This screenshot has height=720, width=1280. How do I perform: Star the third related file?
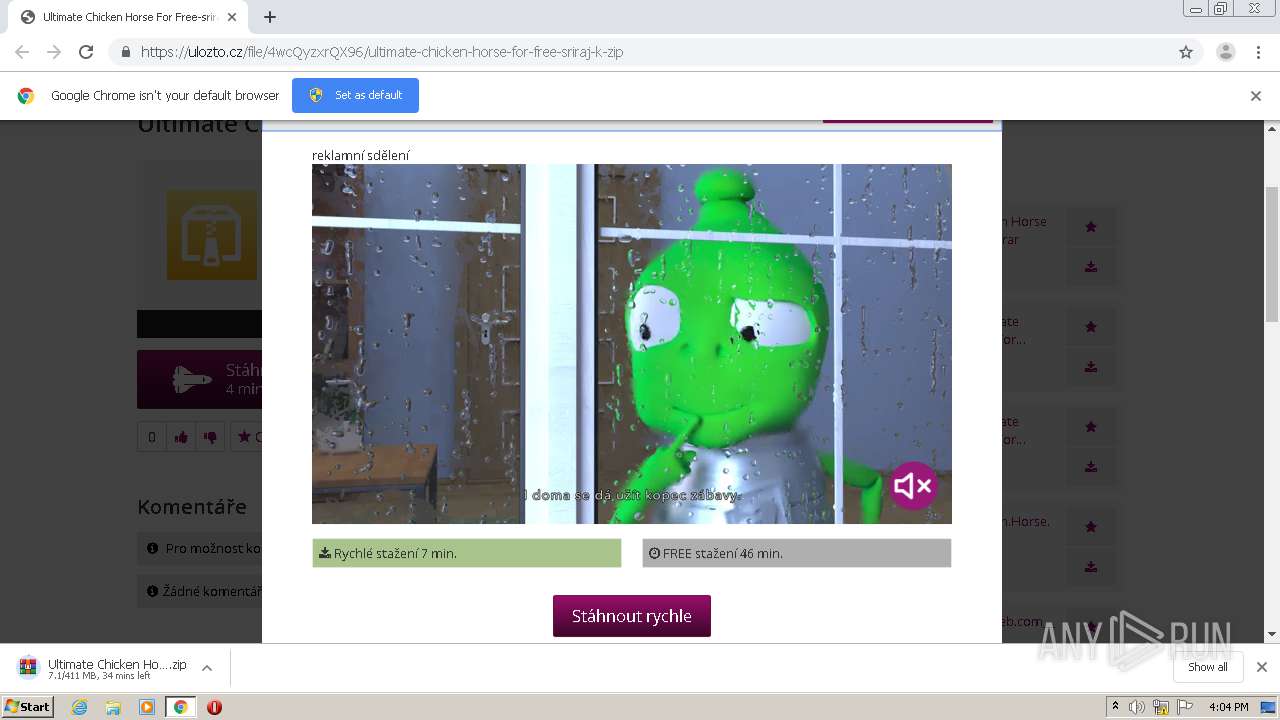tap(1091, 427)
